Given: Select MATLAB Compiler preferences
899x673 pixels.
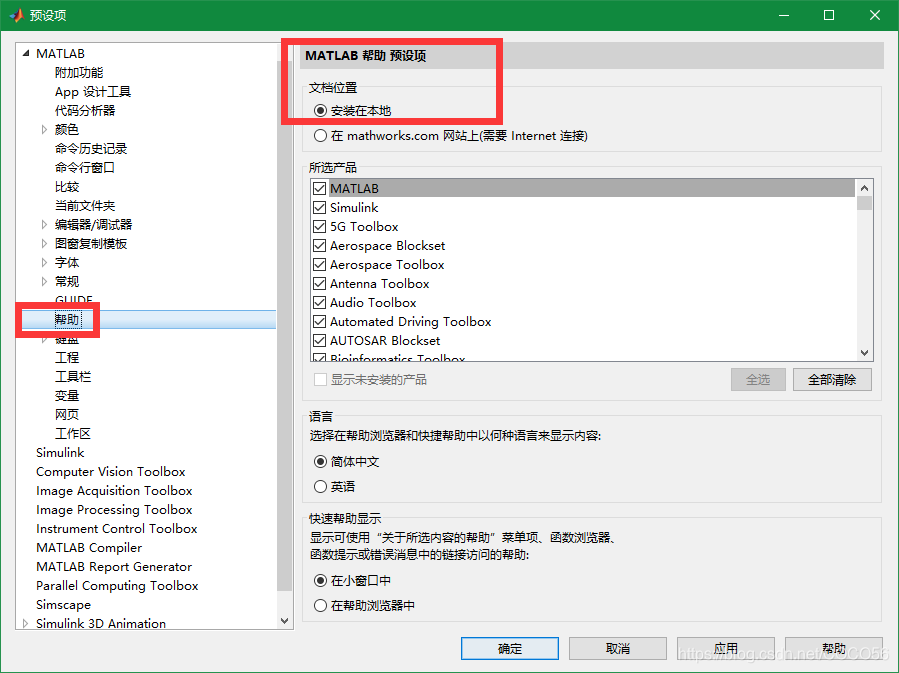Looking at the screenshot, I should (x=89, y=547).
